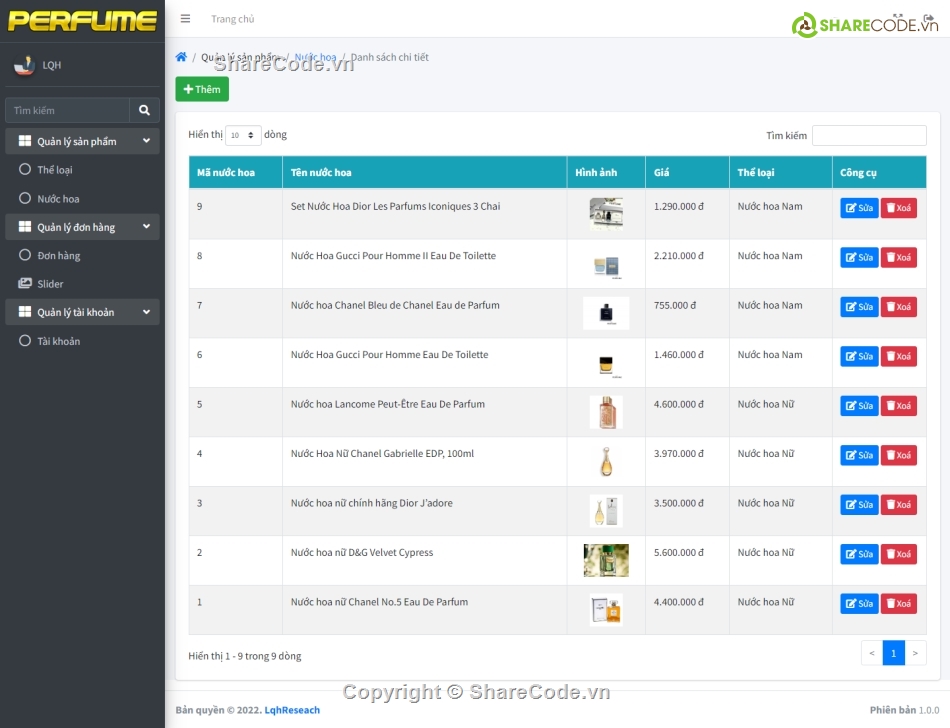The width and height of the screenshot is (950, 728).
Task: Select Thể loại in the sidebar
Action: (x=55, y=170)
